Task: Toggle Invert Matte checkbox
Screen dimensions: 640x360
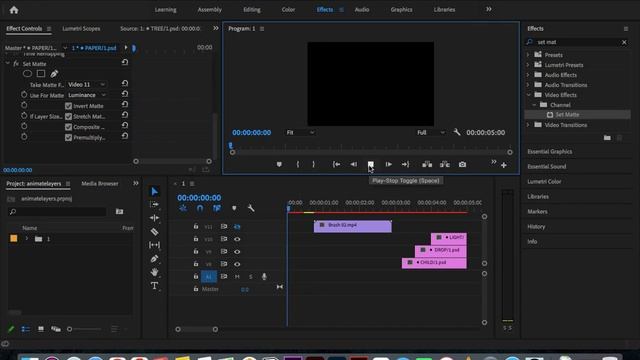Action: (69, 106)
